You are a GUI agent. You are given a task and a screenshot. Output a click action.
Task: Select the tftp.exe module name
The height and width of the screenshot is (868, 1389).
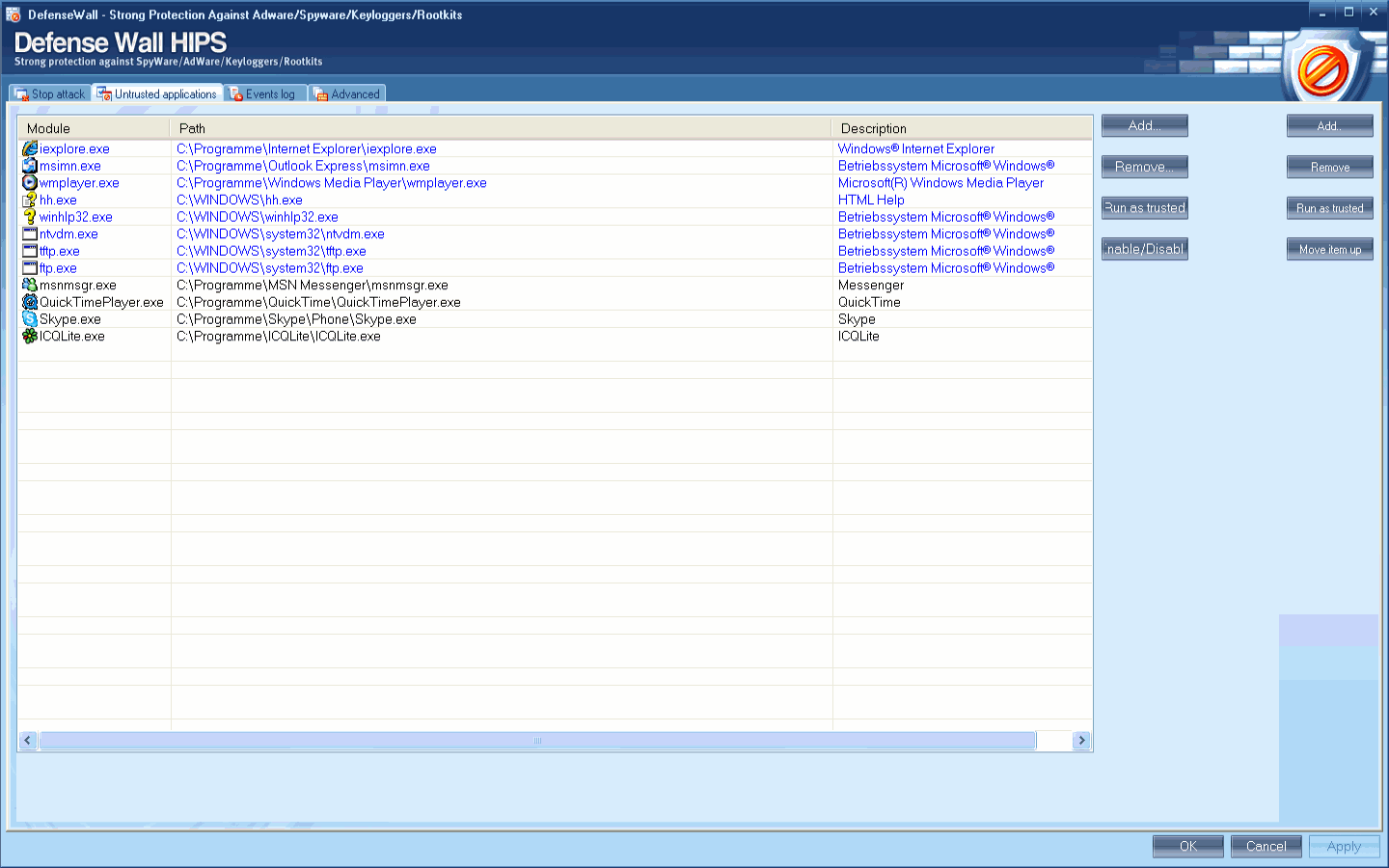tap(60, 251)
